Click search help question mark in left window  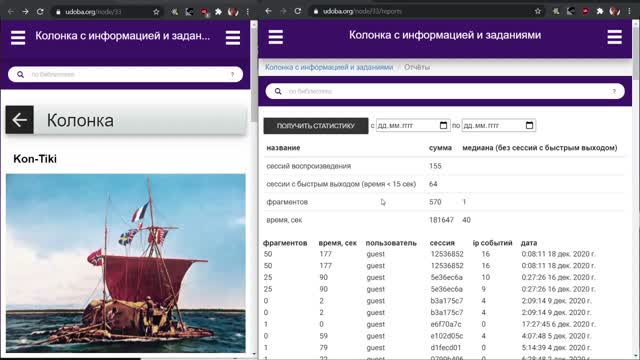pyautogui.click(x=233, y=74)
